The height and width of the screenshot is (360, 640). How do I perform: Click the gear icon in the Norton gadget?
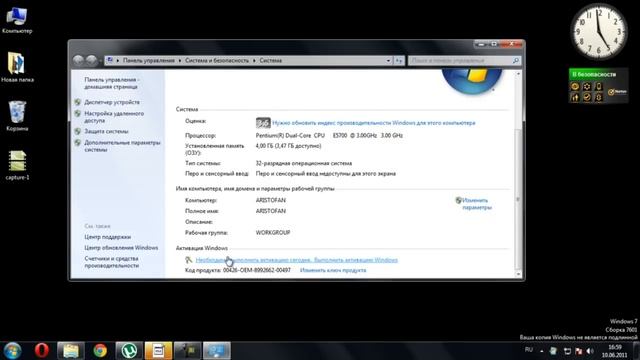[587, 86]
